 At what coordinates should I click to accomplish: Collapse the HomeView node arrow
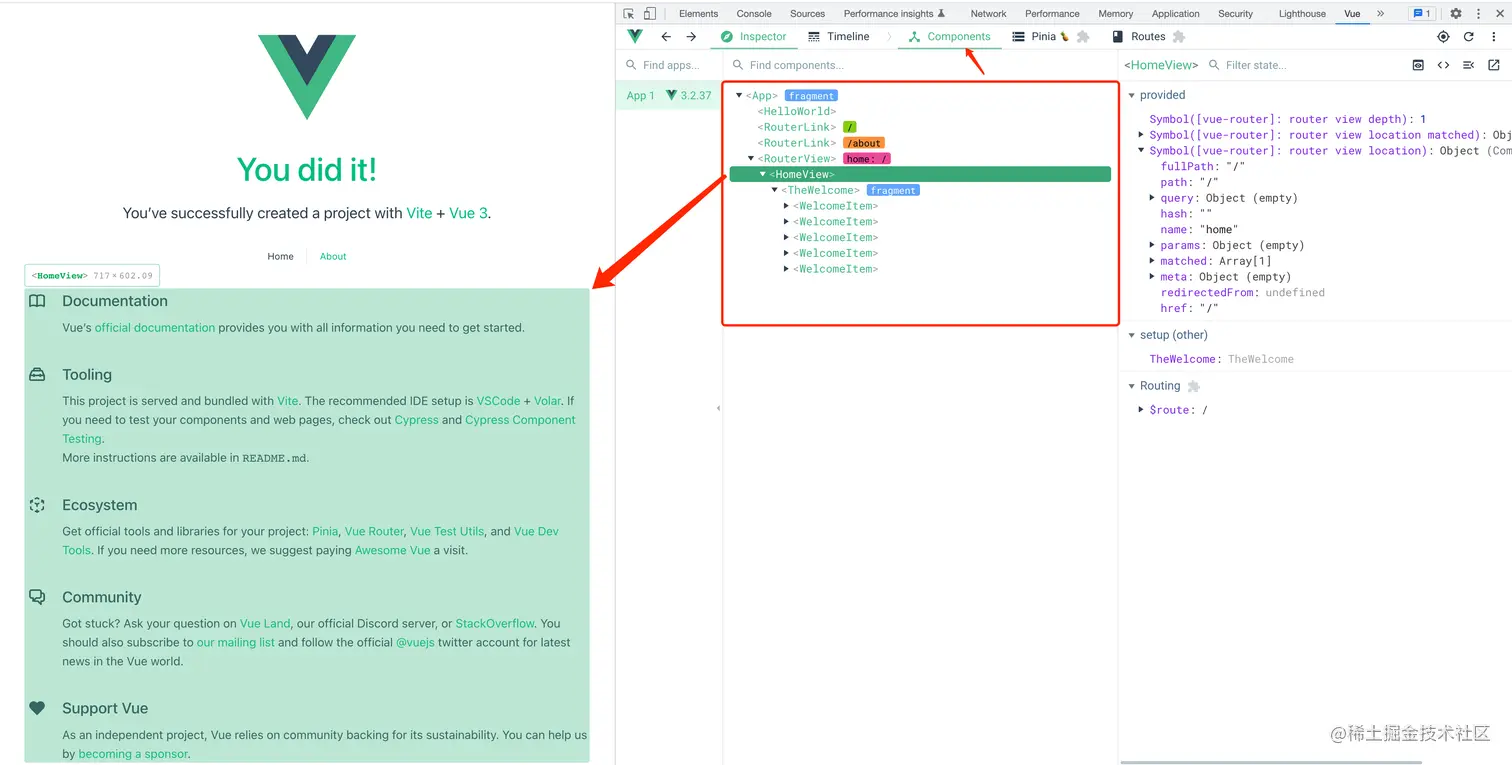pos(763,175)
